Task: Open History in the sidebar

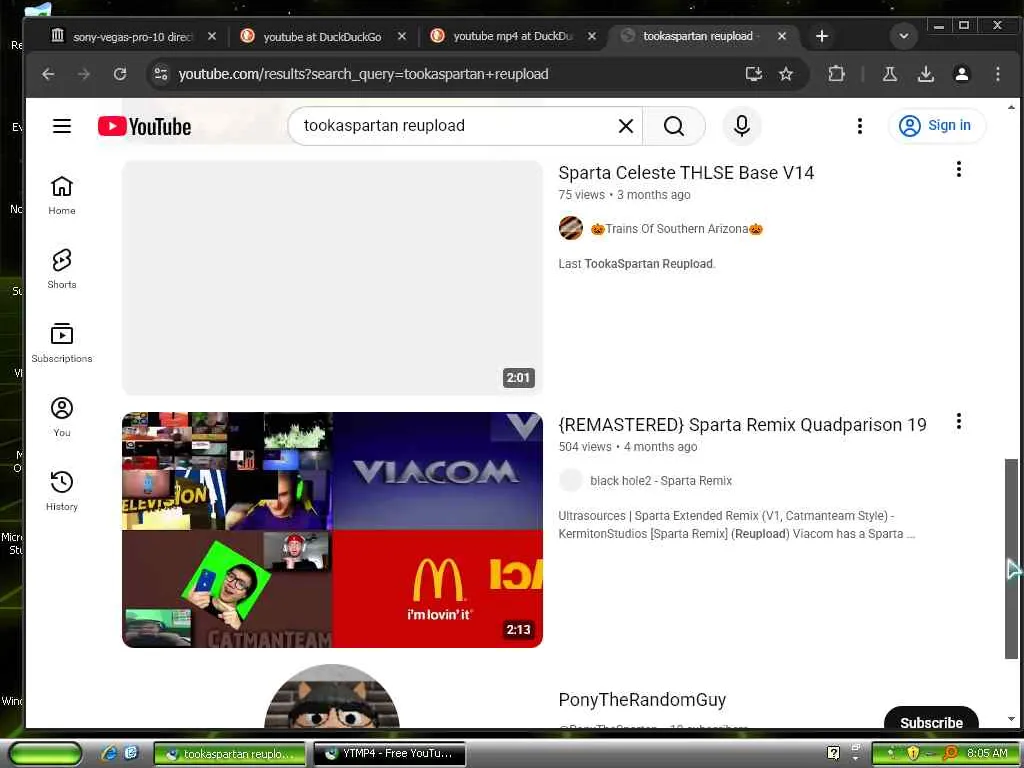Action: pos(62,490)
